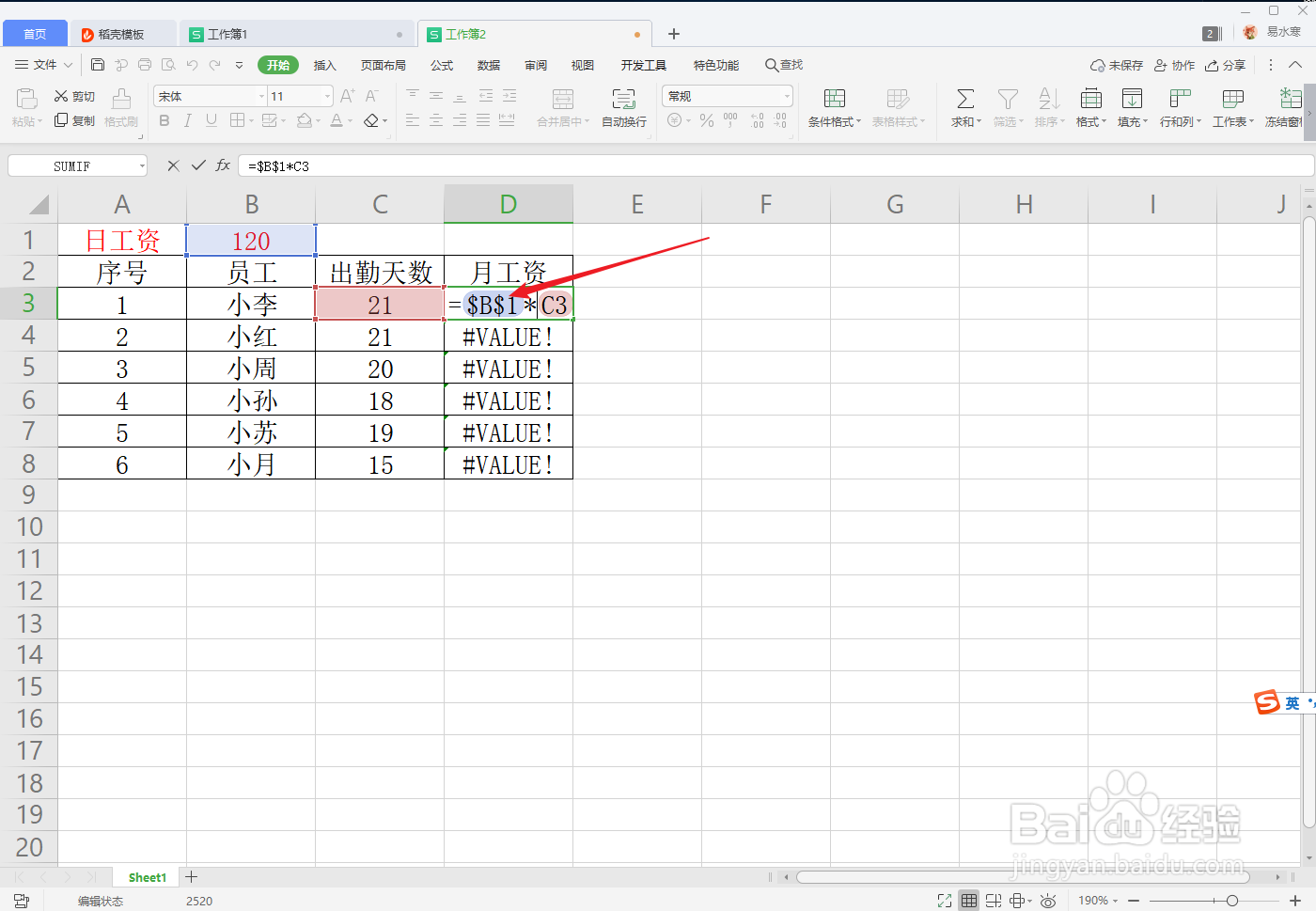The image size is (1316, 911).
Task: Click the horizontal scrollbar at bottom
Action: point(1023,876)
